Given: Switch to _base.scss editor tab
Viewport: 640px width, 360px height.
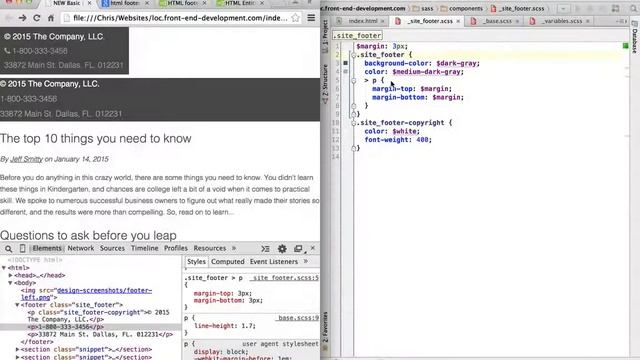Looking at the screenshot, I should click(497, 21).
